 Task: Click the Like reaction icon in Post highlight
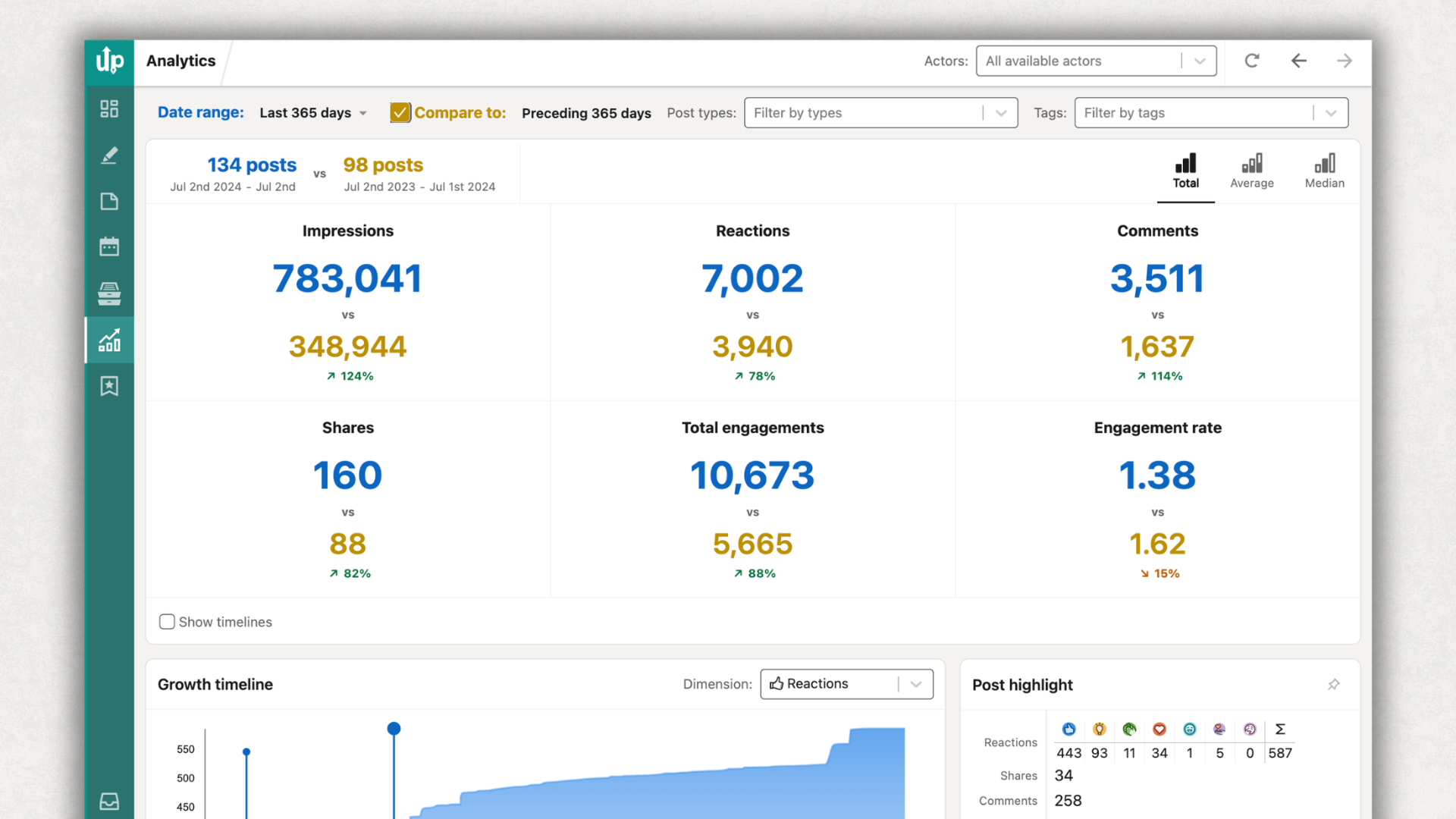[x=1069, y=729]
